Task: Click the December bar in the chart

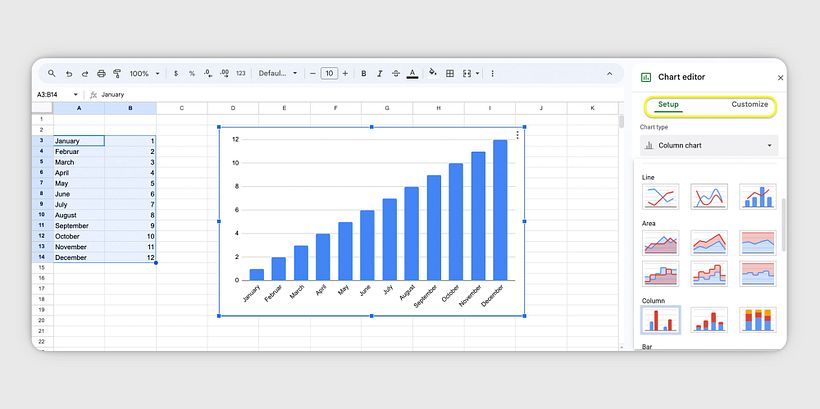Action: (500, 210)
